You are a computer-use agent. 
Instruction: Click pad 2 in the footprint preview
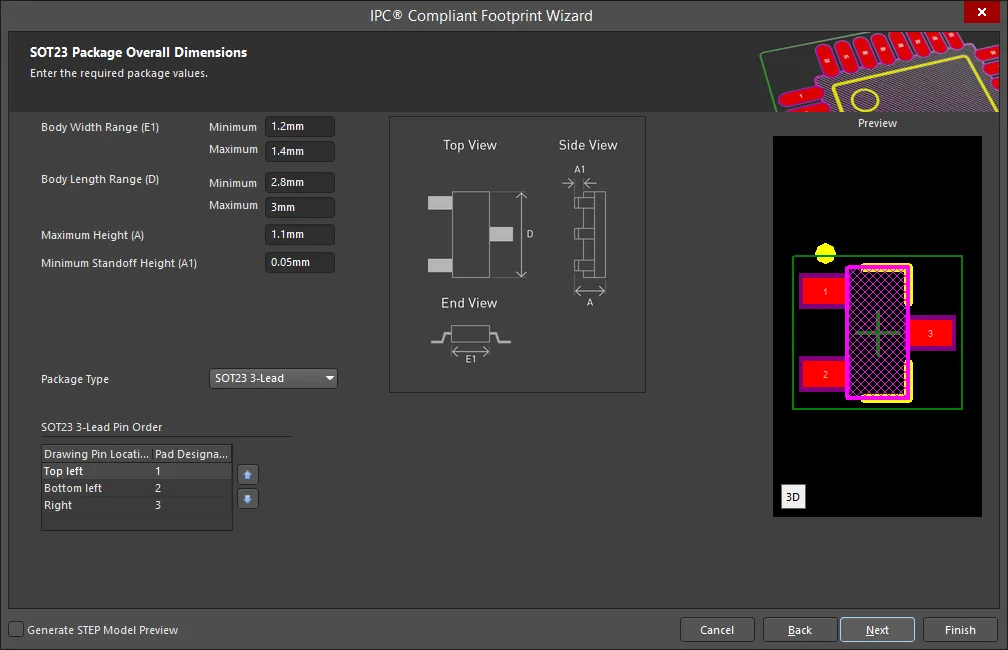tap(824, 374)
